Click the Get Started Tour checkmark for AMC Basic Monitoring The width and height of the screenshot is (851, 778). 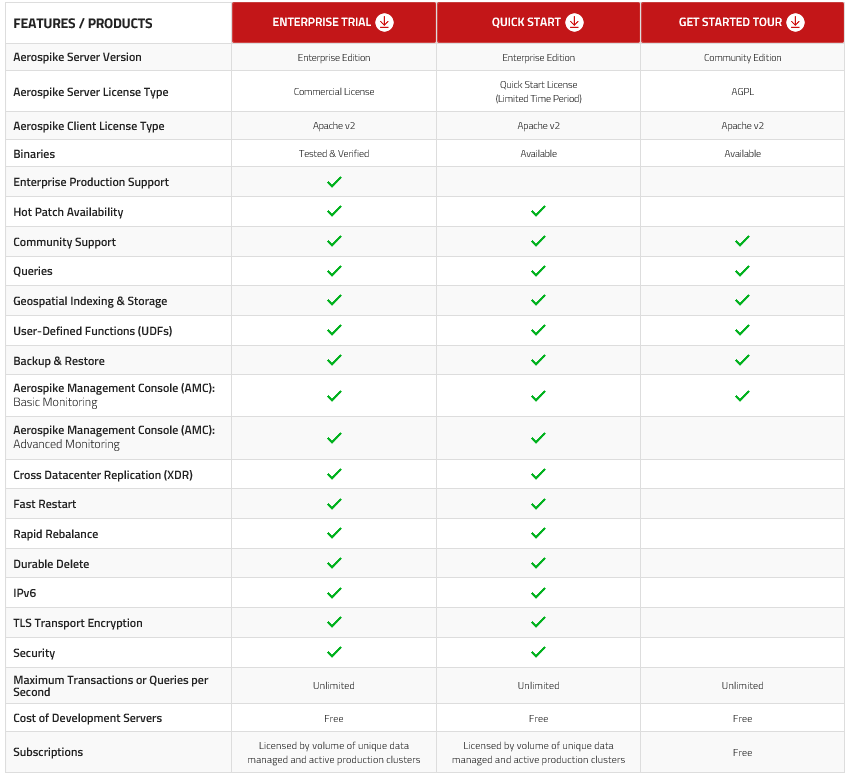pos(742,396)
